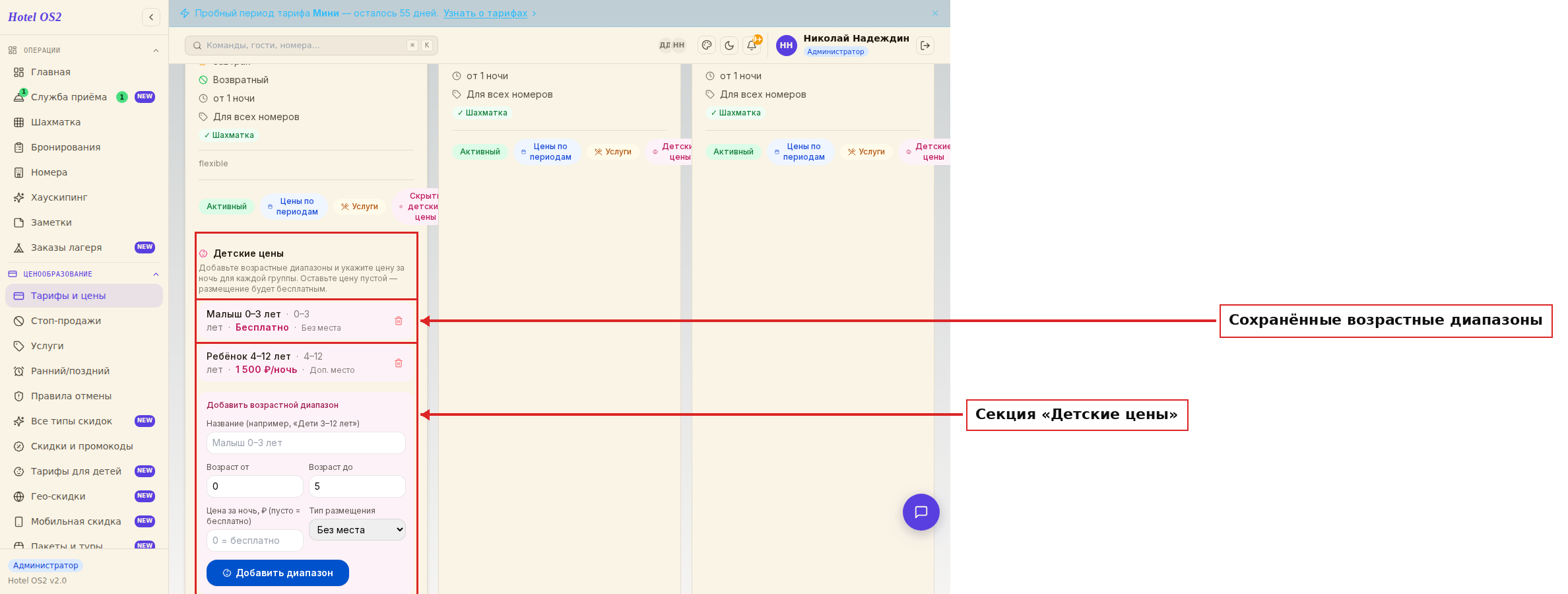Toggle dark mode with the moon icon
Viewport: 1568px width, 594px height.
729,46
